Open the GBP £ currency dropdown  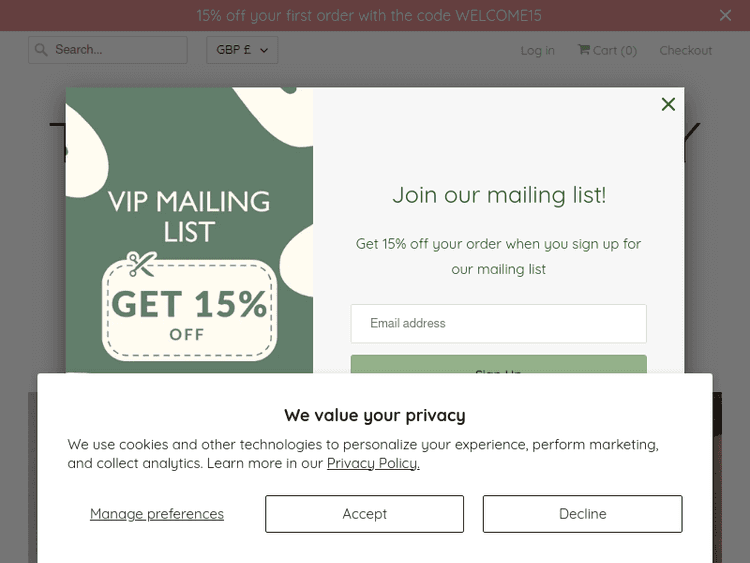tap(242, 50)
